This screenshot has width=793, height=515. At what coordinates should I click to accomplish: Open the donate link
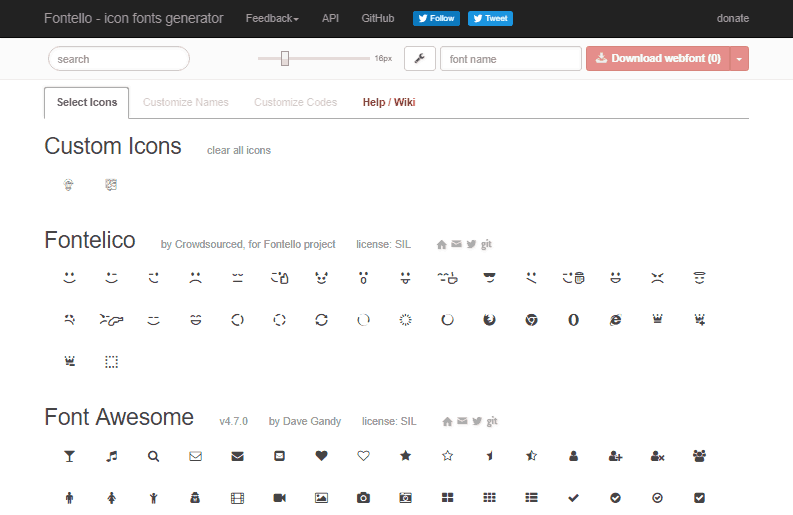732,18
